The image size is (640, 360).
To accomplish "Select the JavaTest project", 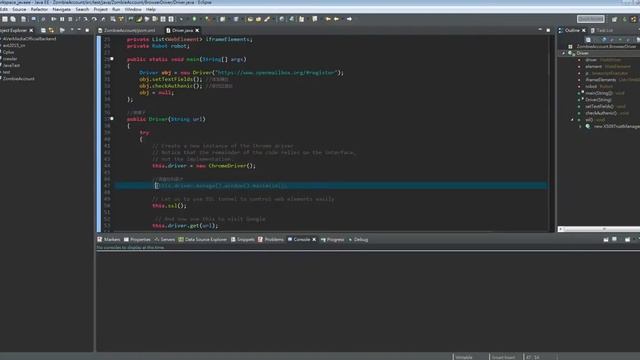I will coord(11,65).
